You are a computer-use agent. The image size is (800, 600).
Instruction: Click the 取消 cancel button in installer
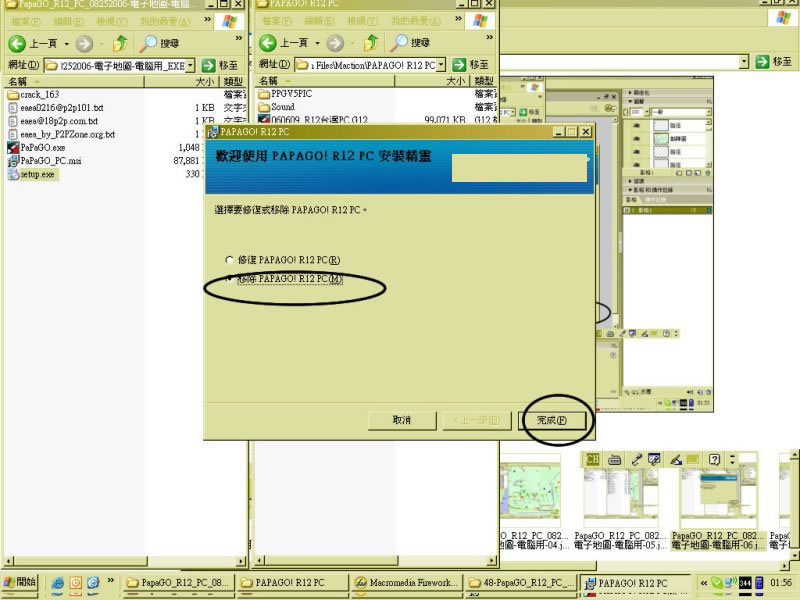402,420
